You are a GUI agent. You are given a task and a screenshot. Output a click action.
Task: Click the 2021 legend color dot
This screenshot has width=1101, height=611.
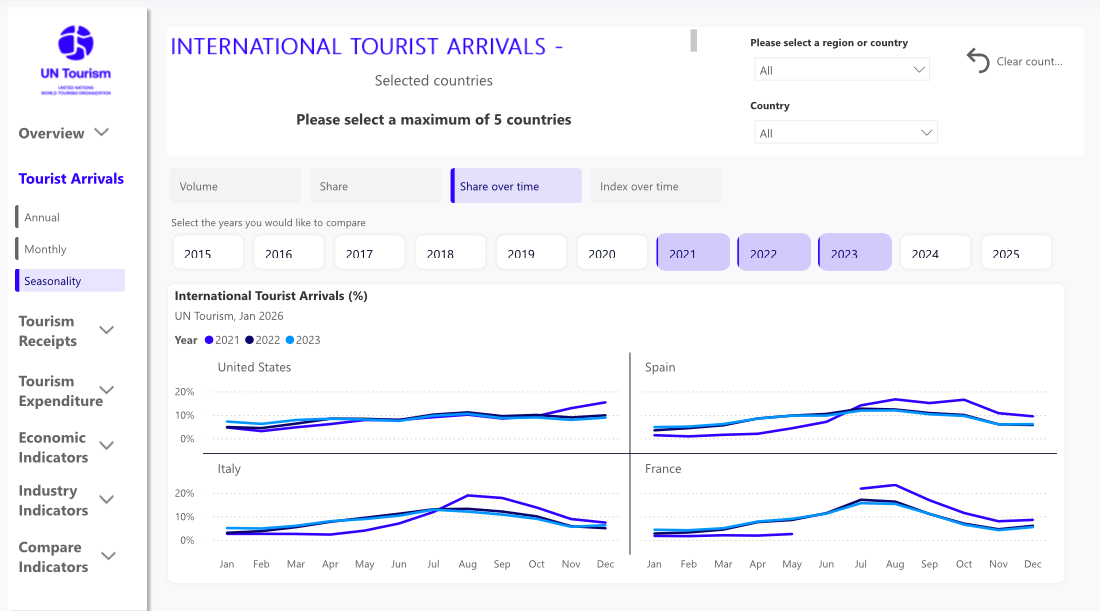[x=209, y=340]
